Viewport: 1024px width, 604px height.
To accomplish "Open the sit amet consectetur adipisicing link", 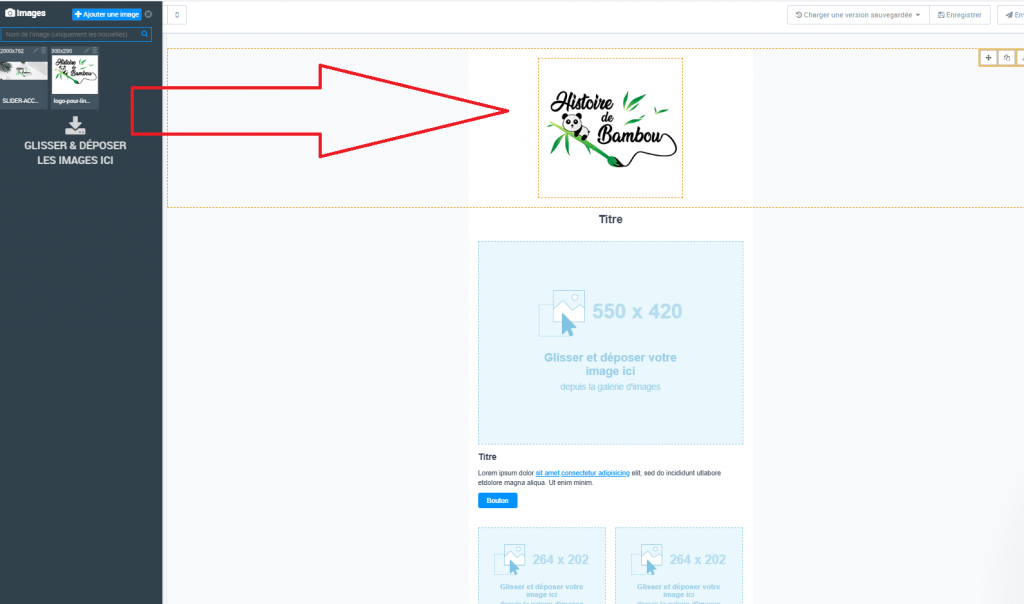I will point(583,473).
